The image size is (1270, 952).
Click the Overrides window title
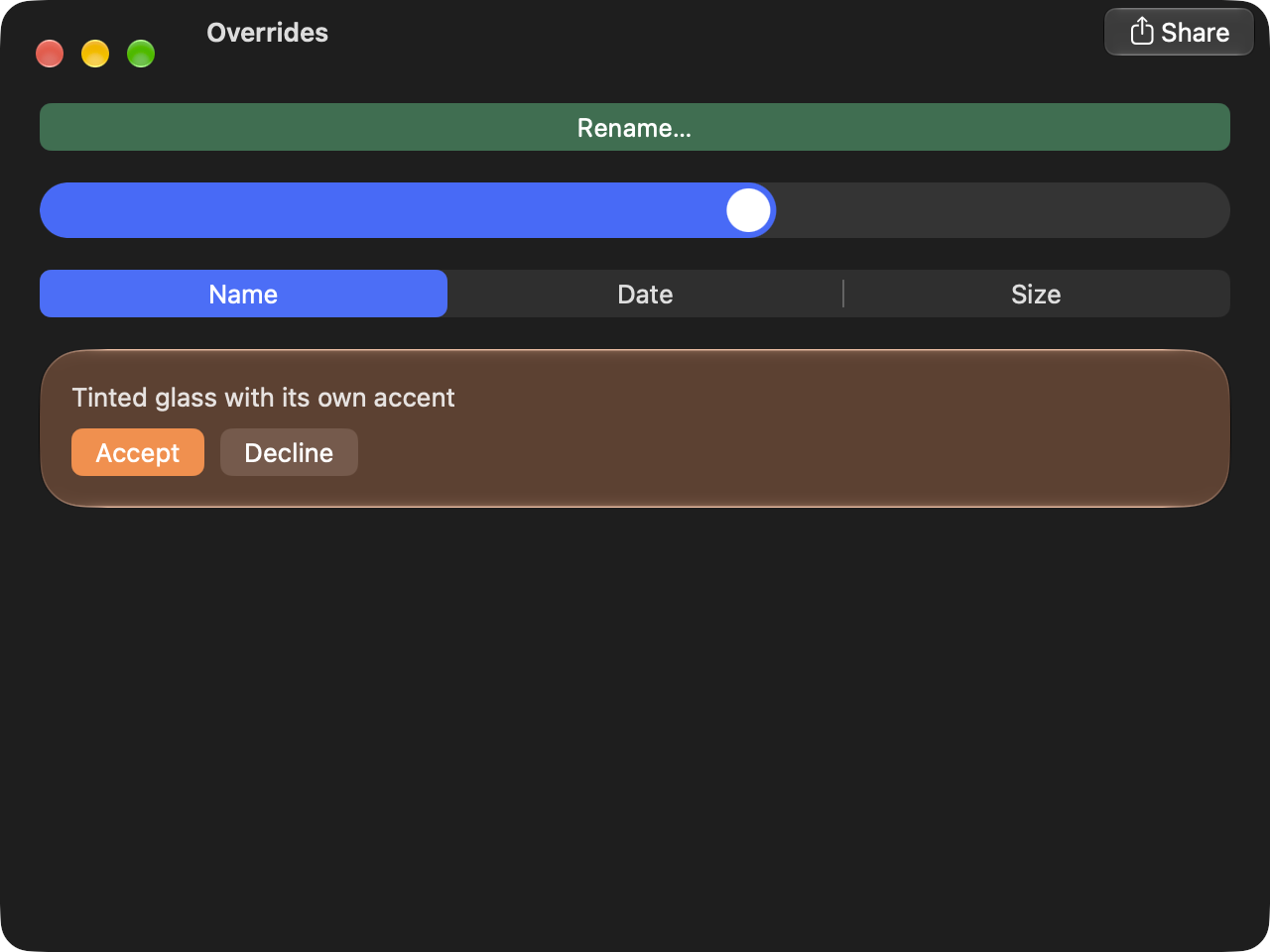[x=267, y=33]
